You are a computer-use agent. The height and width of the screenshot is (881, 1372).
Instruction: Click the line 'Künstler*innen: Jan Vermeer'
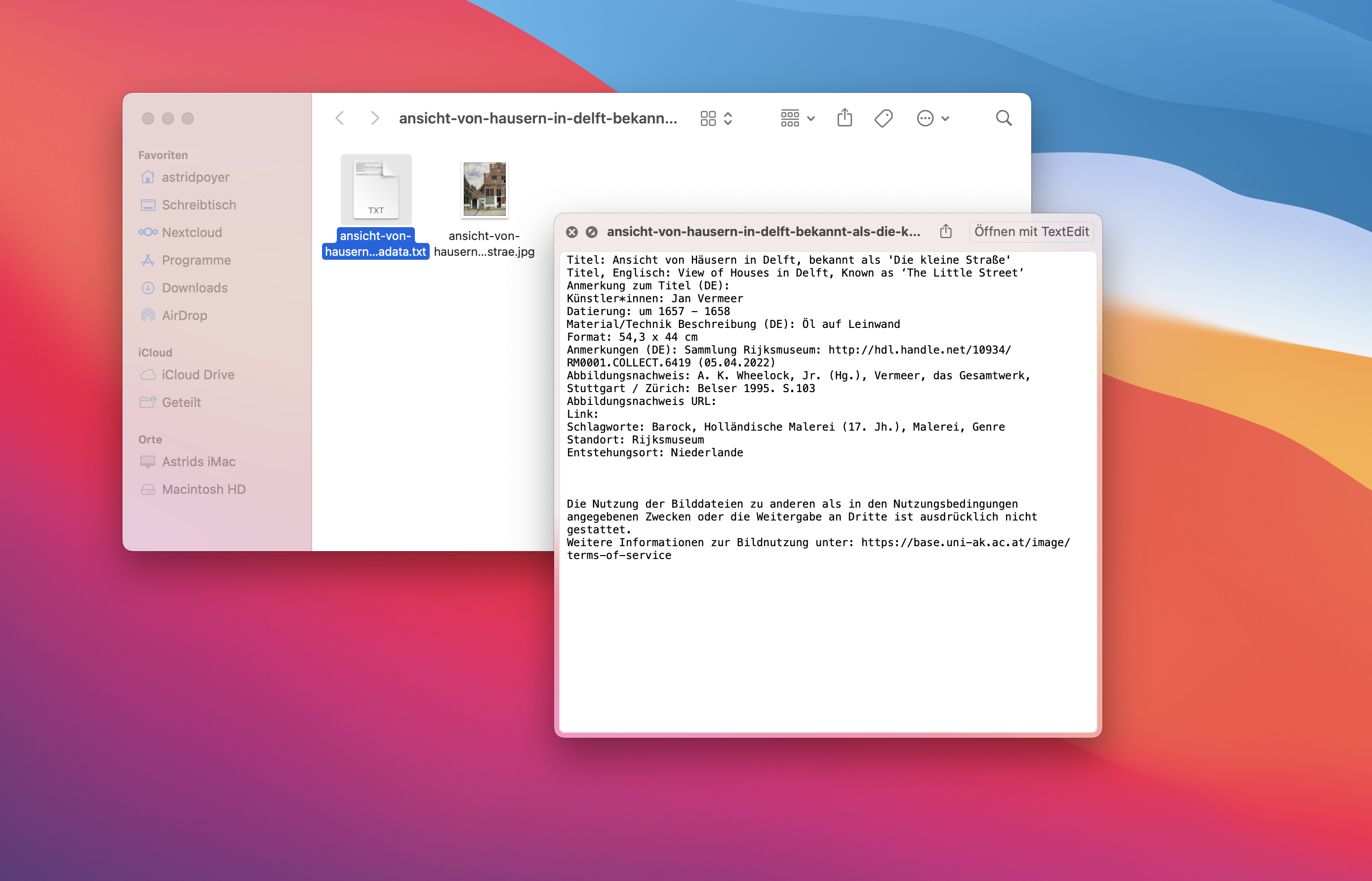654,299
